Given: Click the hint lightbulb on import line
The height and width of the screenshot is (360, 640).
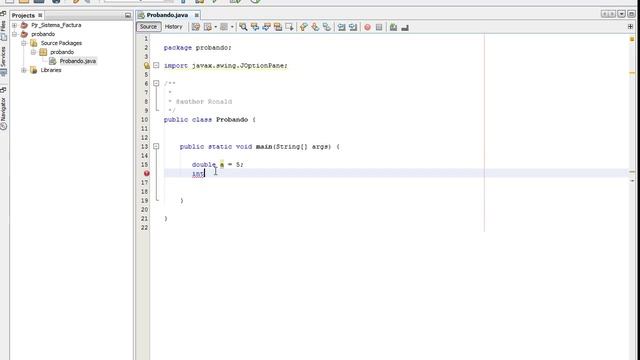Looking at the screenshot, I should [147, 65].
